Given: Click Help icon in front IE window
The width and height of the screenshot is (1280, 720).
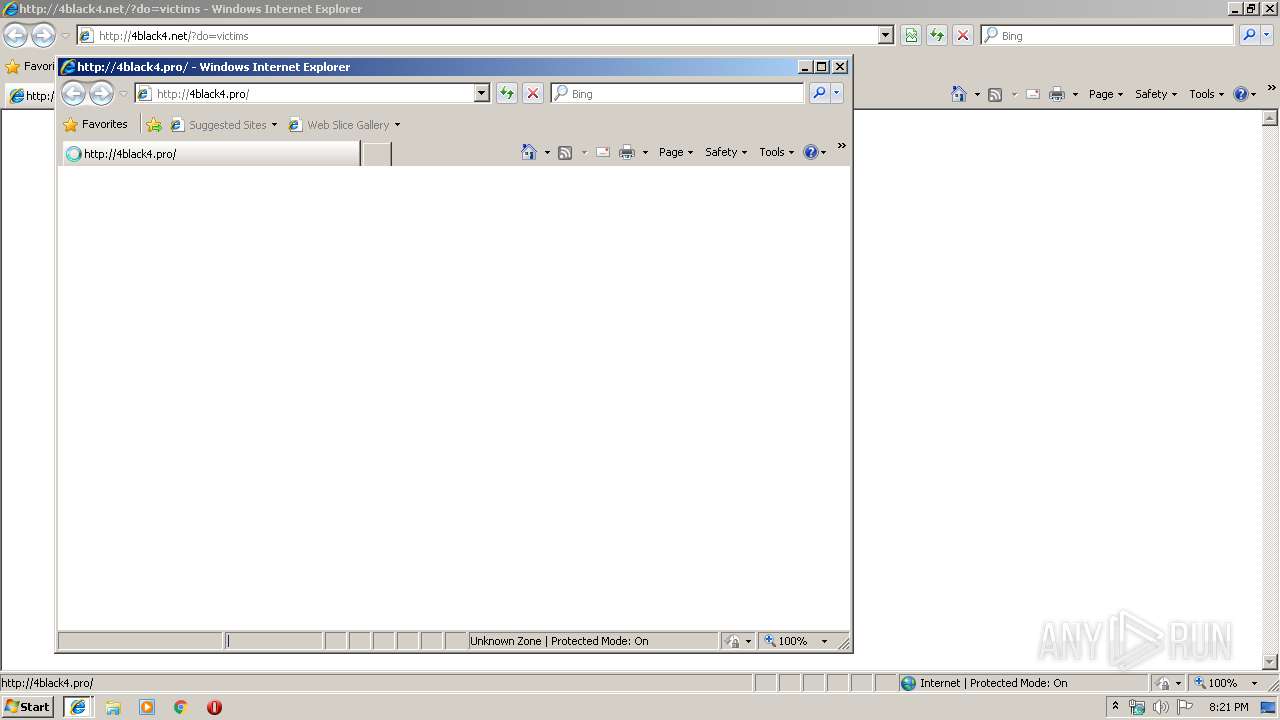Looking at the screenshot, I should click(x=810, y=152).
